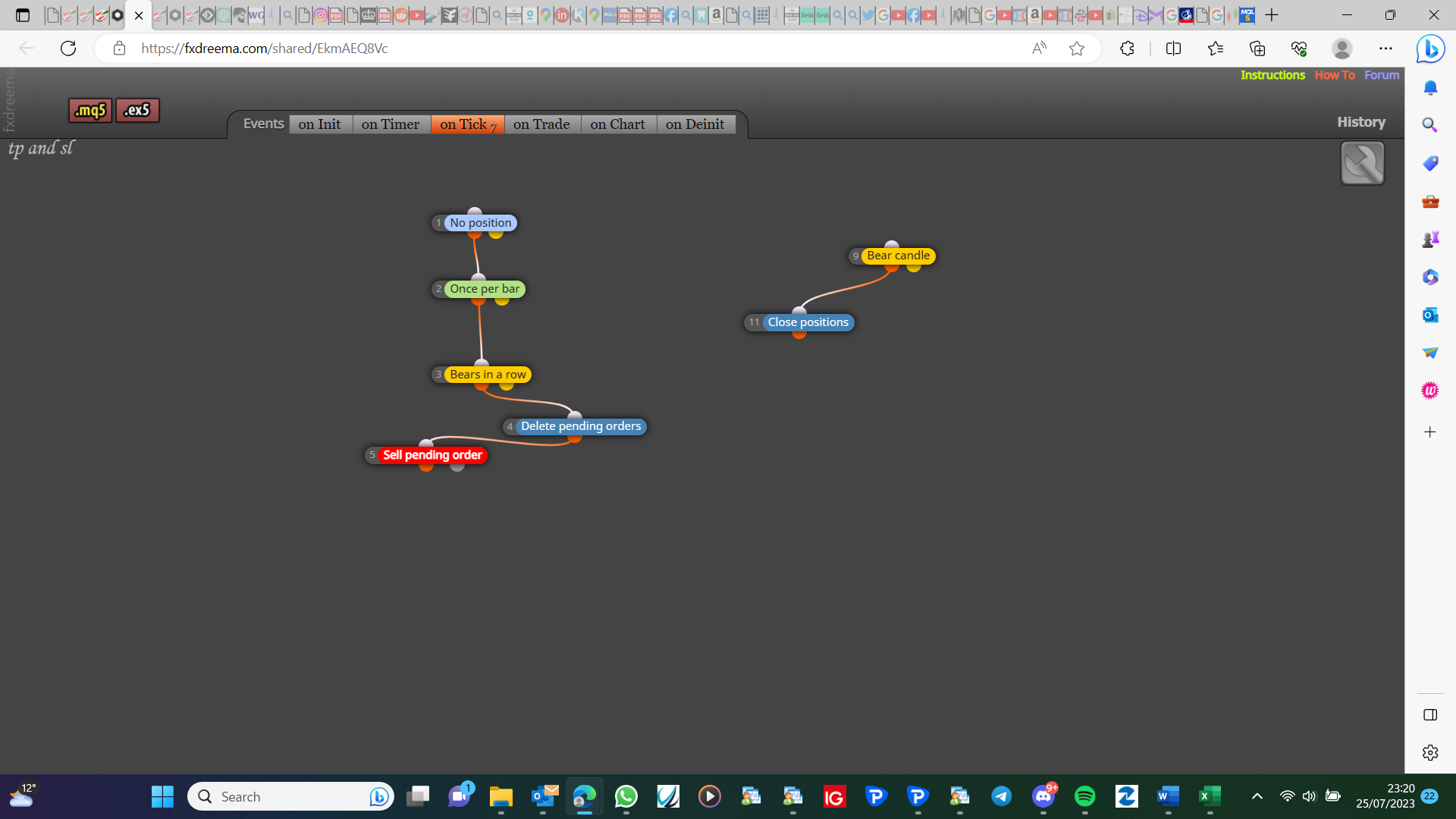Viewport: 1456px width, 819px height.
Task: Switch to the on Init tab
Action: tap(320, 124)
